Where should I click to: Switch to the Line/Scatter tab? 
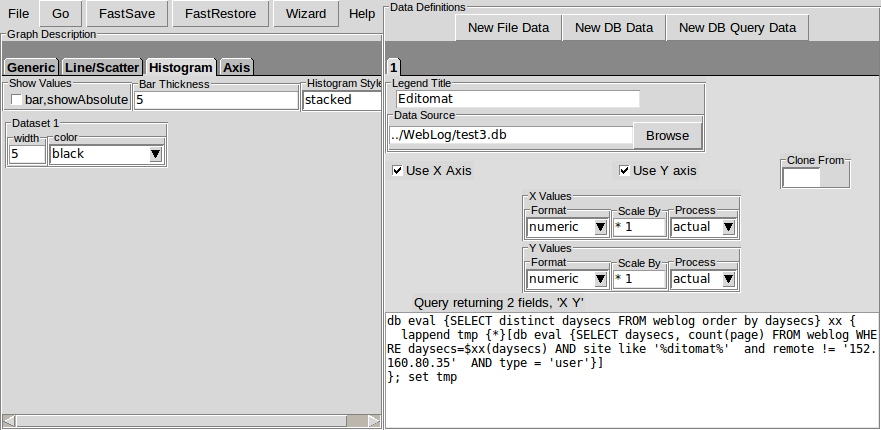[102, 68]
